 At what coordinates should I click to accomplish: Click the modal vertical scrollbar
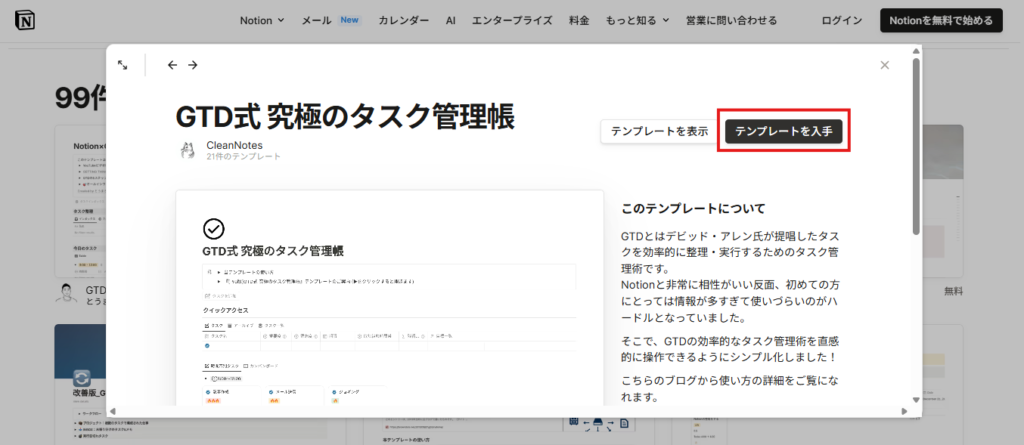[x=917, y=146]
